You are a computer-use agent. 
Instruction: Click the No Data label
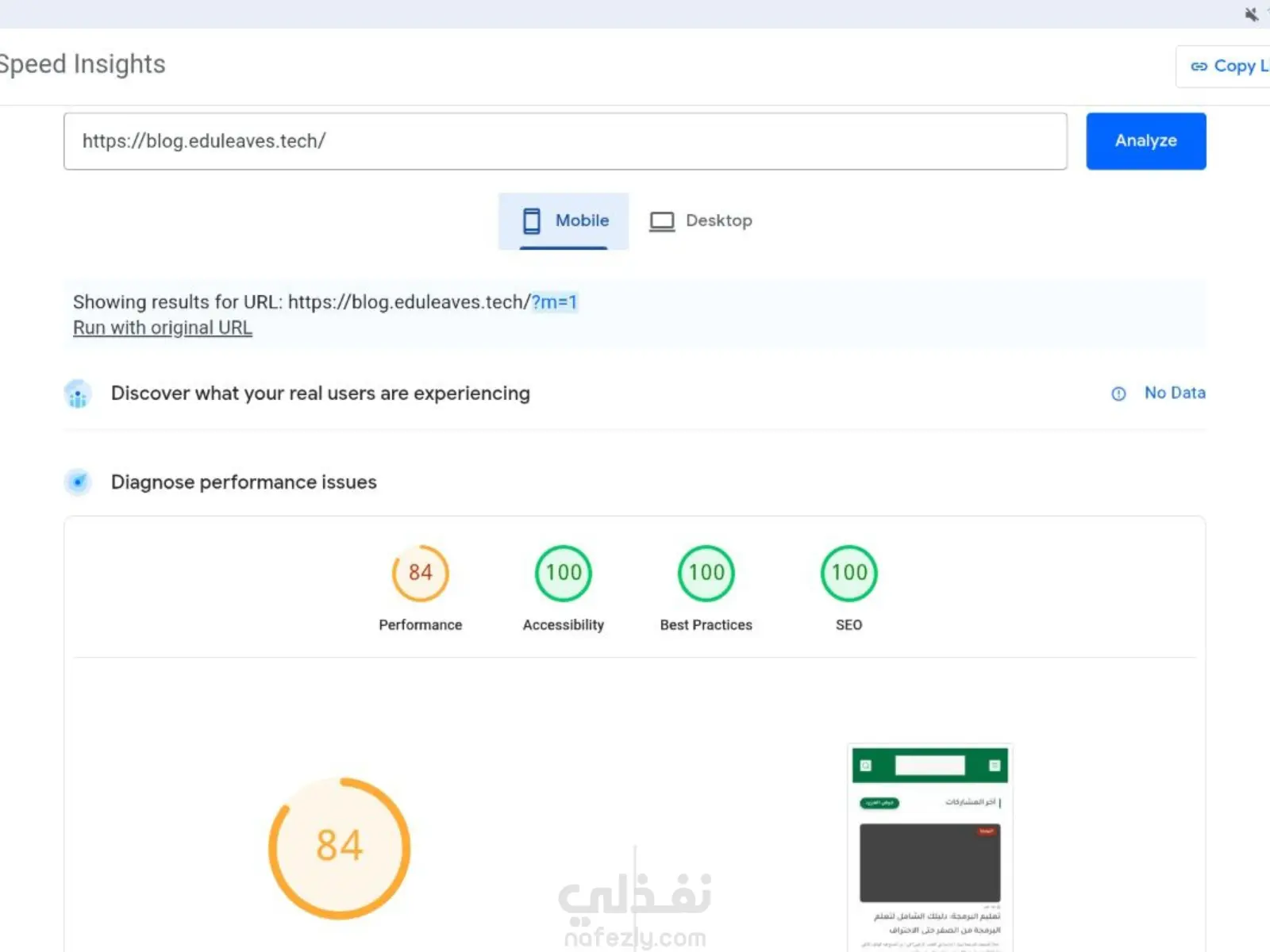pos(1175,393)
